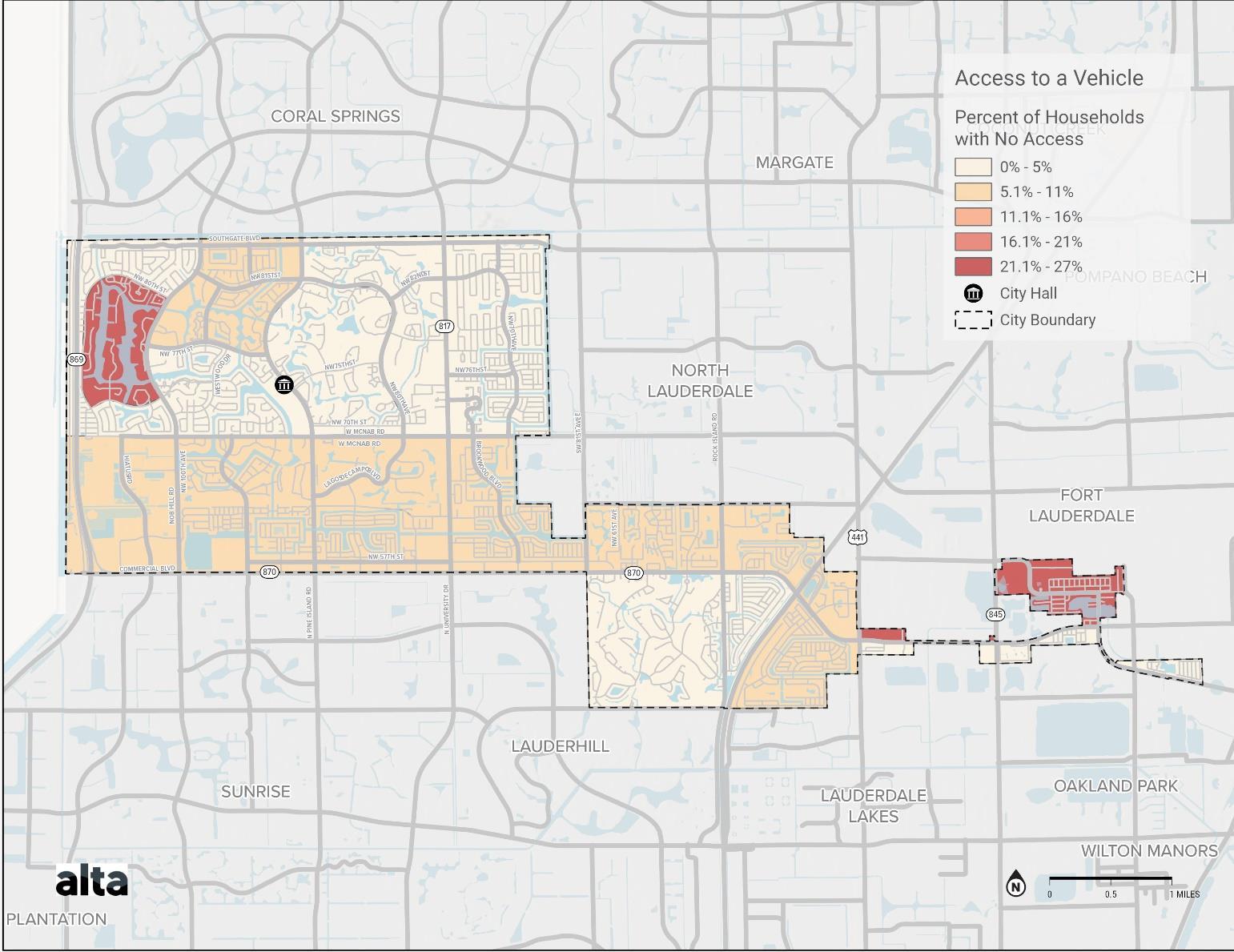Click the "5.1% - 11%" legend label
Viewport: 1234px width, 952px height.
click(x=1036, y=192)
